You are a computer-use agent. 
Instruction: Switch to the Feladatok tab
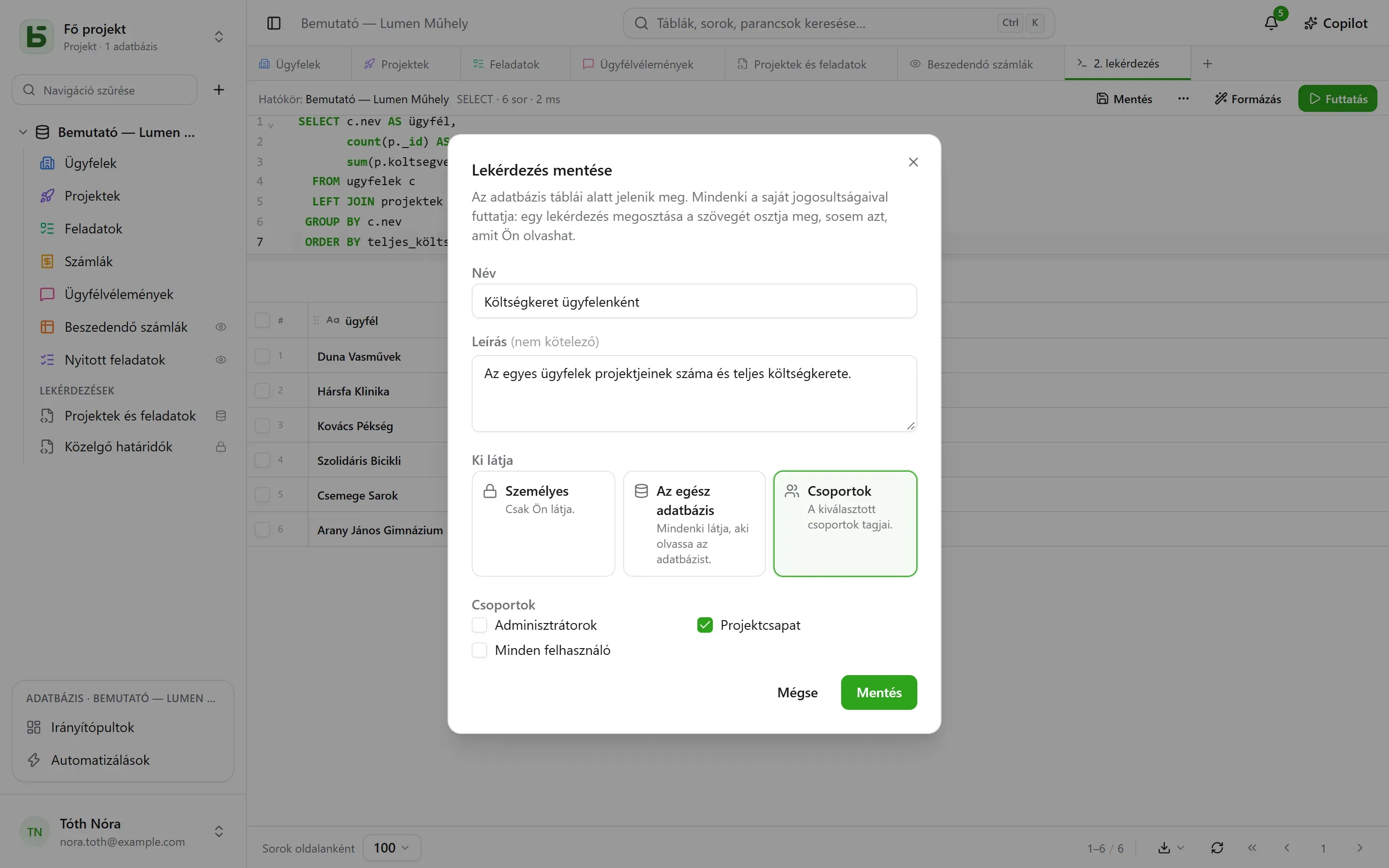tap(515, 64)
